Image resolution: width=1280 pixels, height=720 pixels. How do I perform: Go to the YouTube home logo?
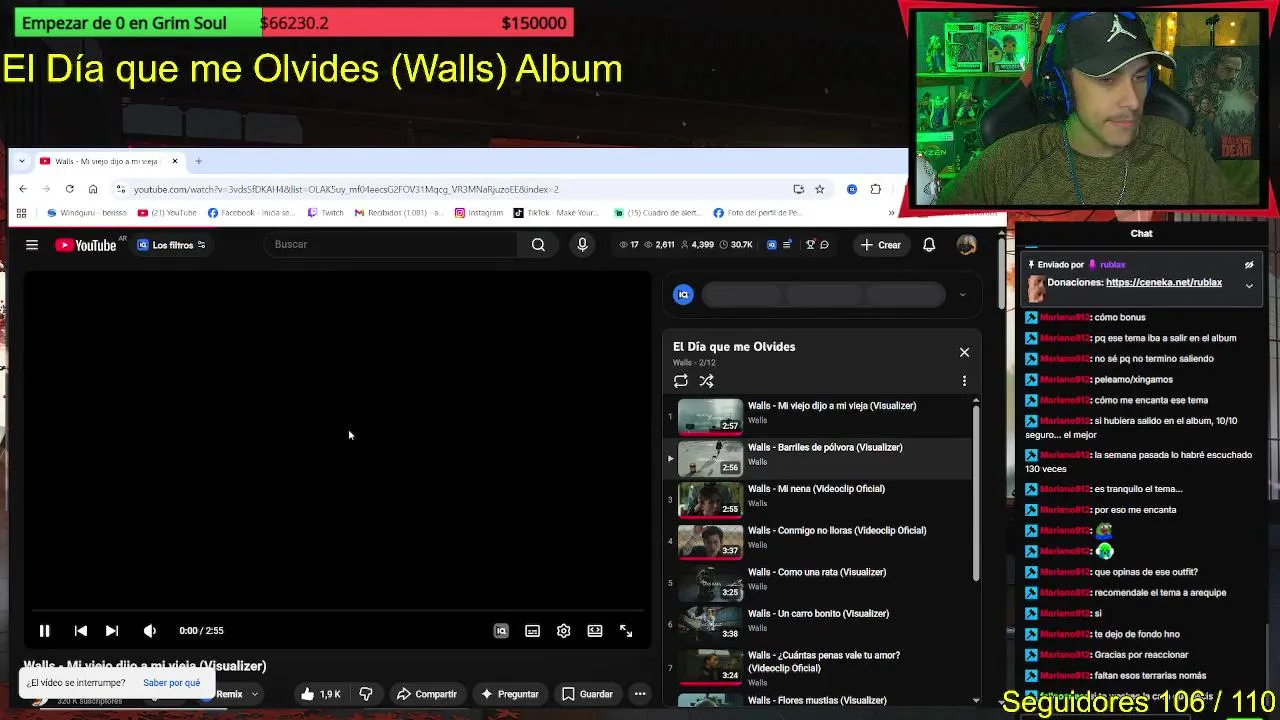coord(86,245)
